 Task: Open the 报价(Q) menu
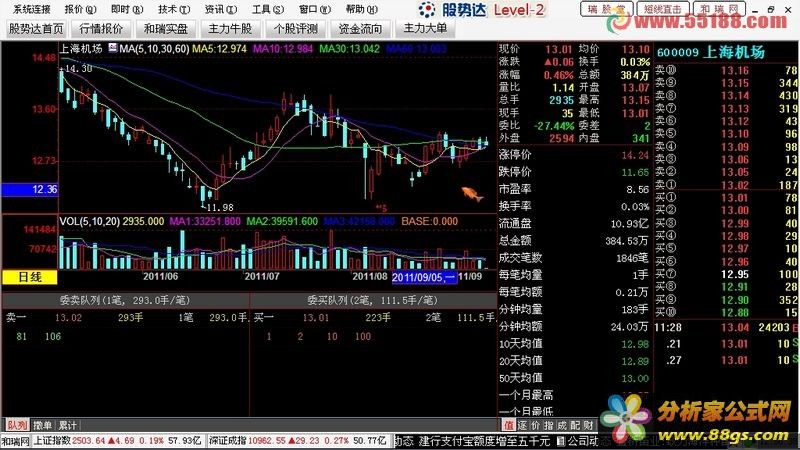(x=81, y=9)
